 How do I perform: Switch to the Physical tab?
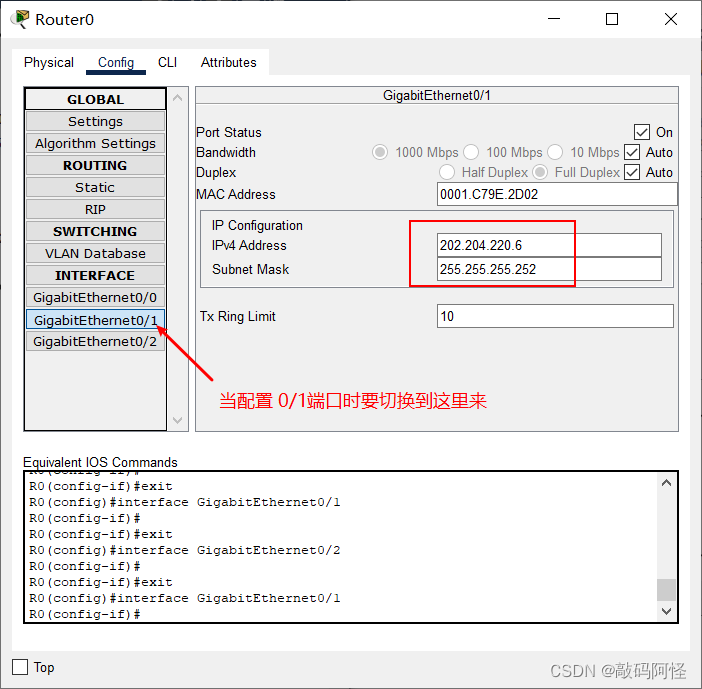48,62
